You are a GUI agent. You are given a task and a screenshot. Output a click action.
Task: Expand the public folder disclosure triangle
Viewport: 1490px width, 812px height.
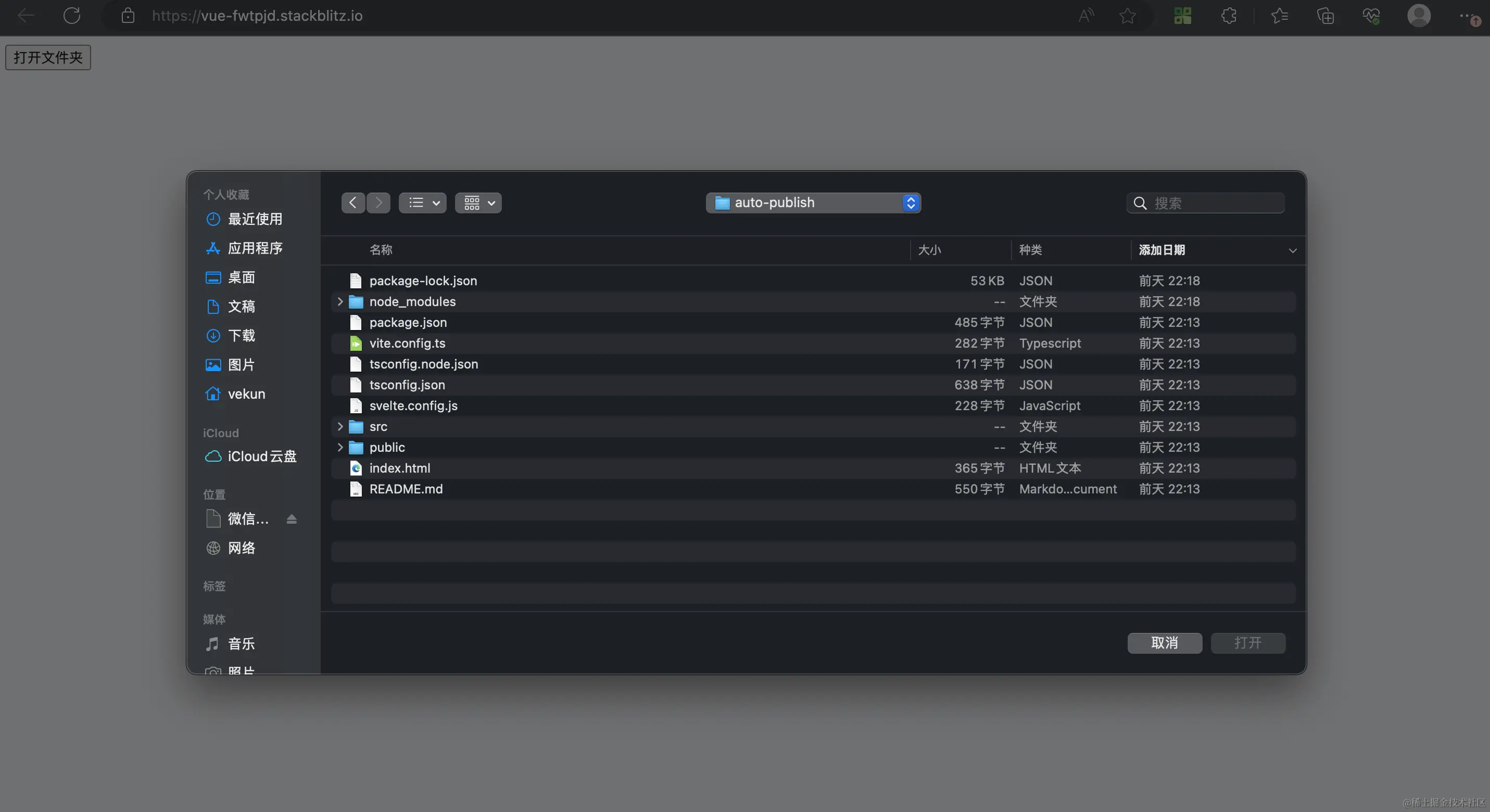(340, 448)
